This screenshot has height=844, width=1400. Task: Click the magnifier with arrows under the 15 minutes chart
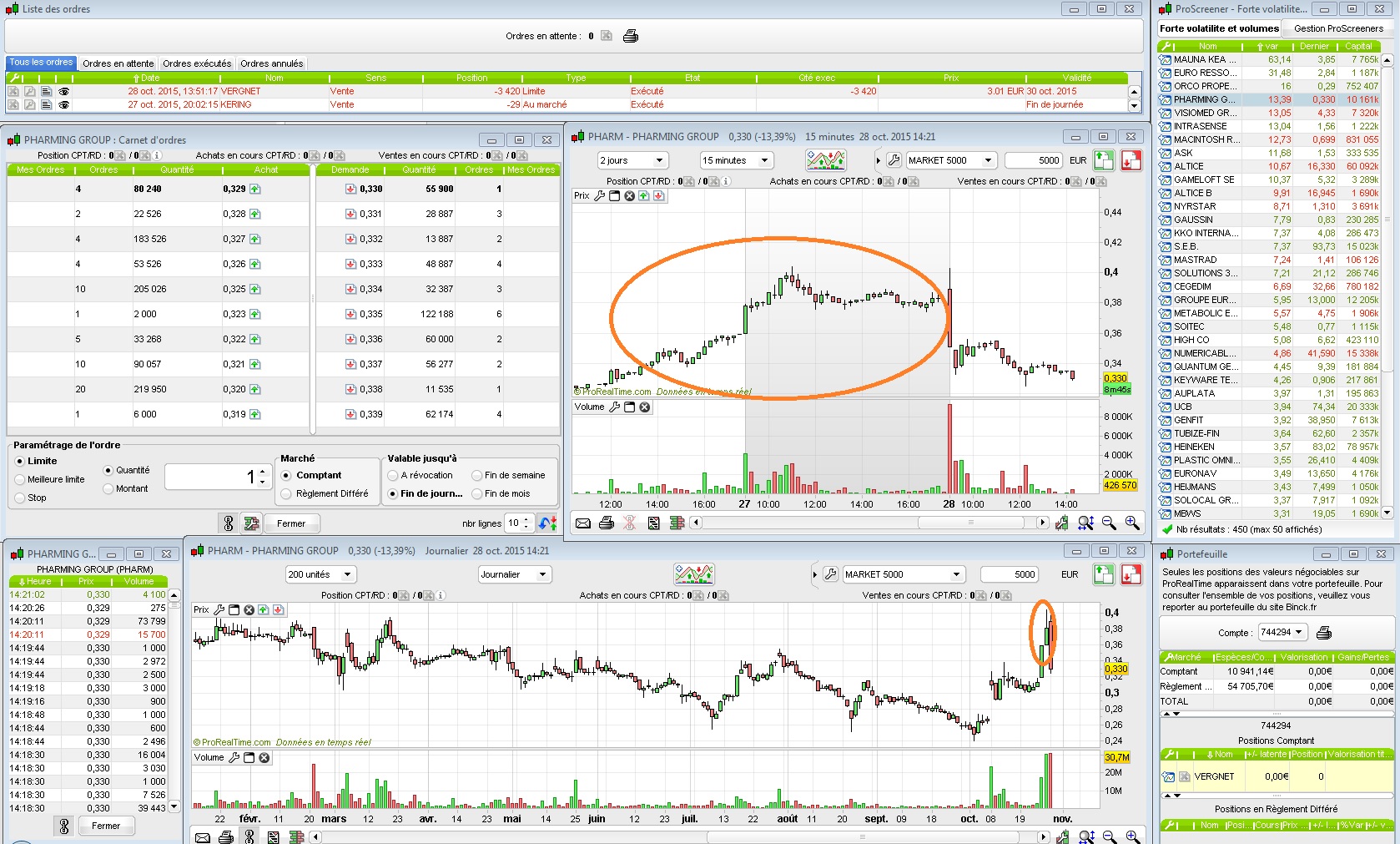point(1085,523)
